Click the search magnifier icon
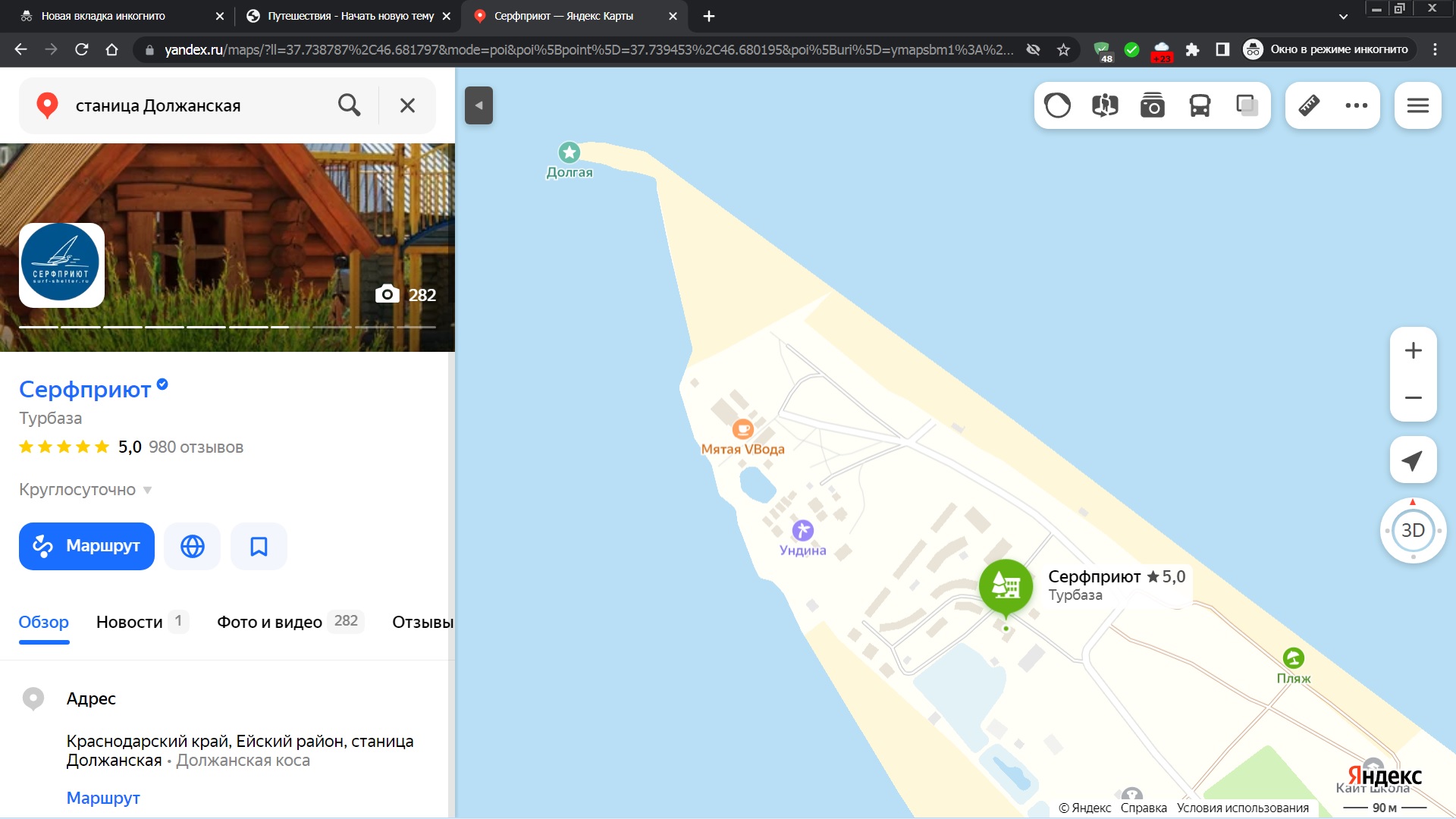The height and width of the screenshot is (819, 1456). pos(349,105)
